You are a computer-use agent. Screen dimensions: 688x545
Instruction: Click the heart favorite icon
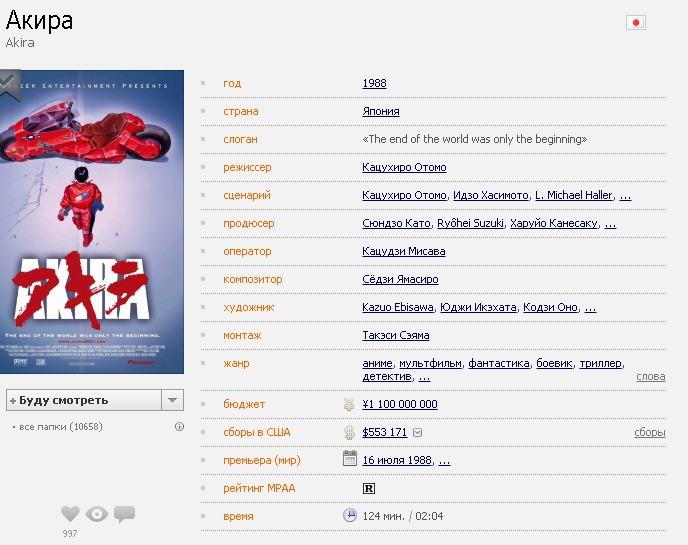point(70,514)
